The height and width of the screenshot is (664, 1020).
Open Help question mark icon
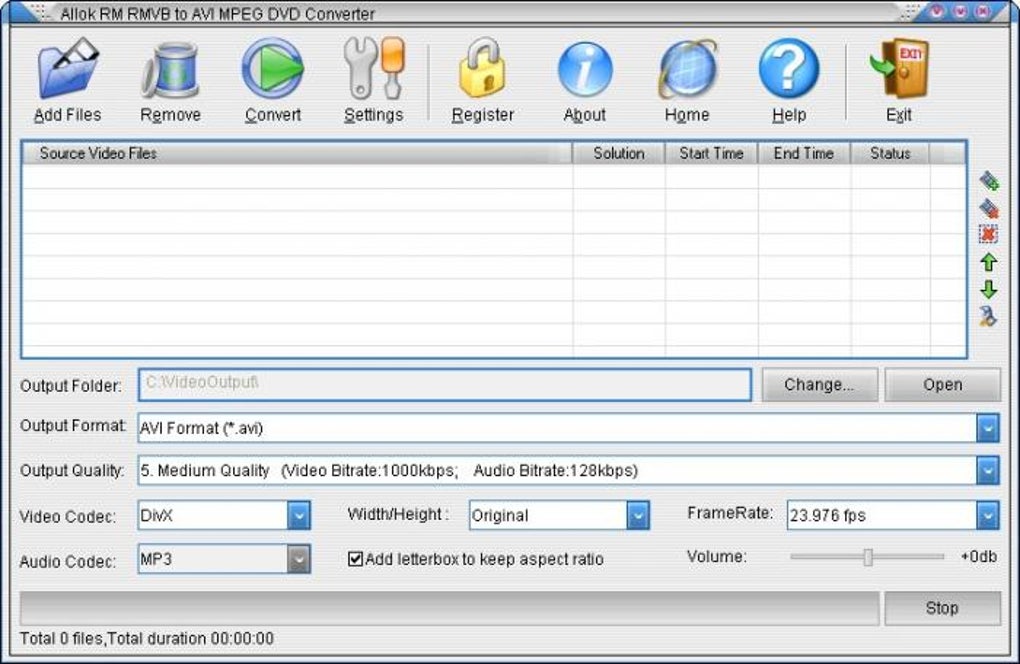tap(788, 69)
